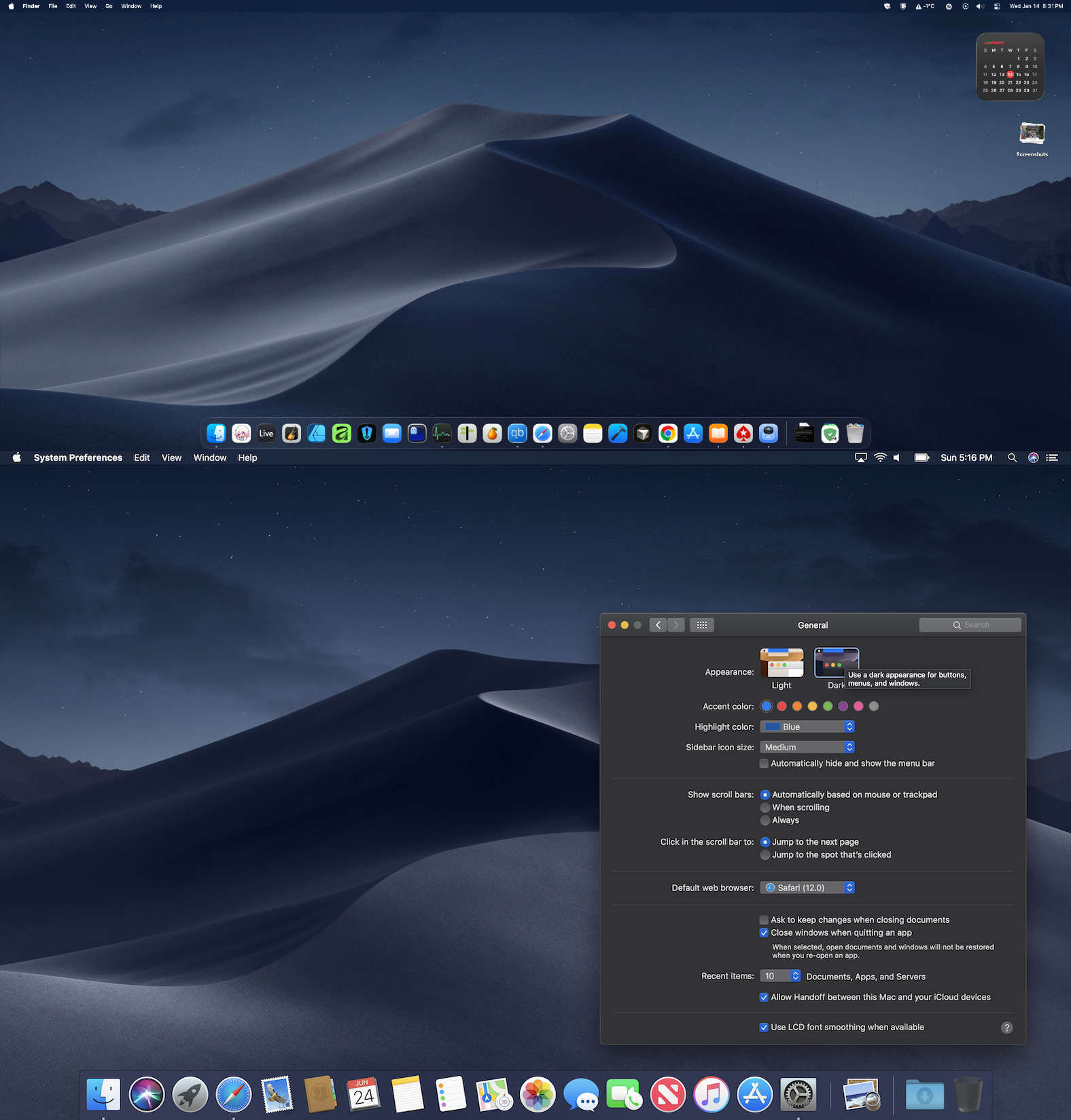The height and width of the screenshot is (1120, 1071).
Task: Launch PokerStars from the dock
Action: click(x=743, y=434)
